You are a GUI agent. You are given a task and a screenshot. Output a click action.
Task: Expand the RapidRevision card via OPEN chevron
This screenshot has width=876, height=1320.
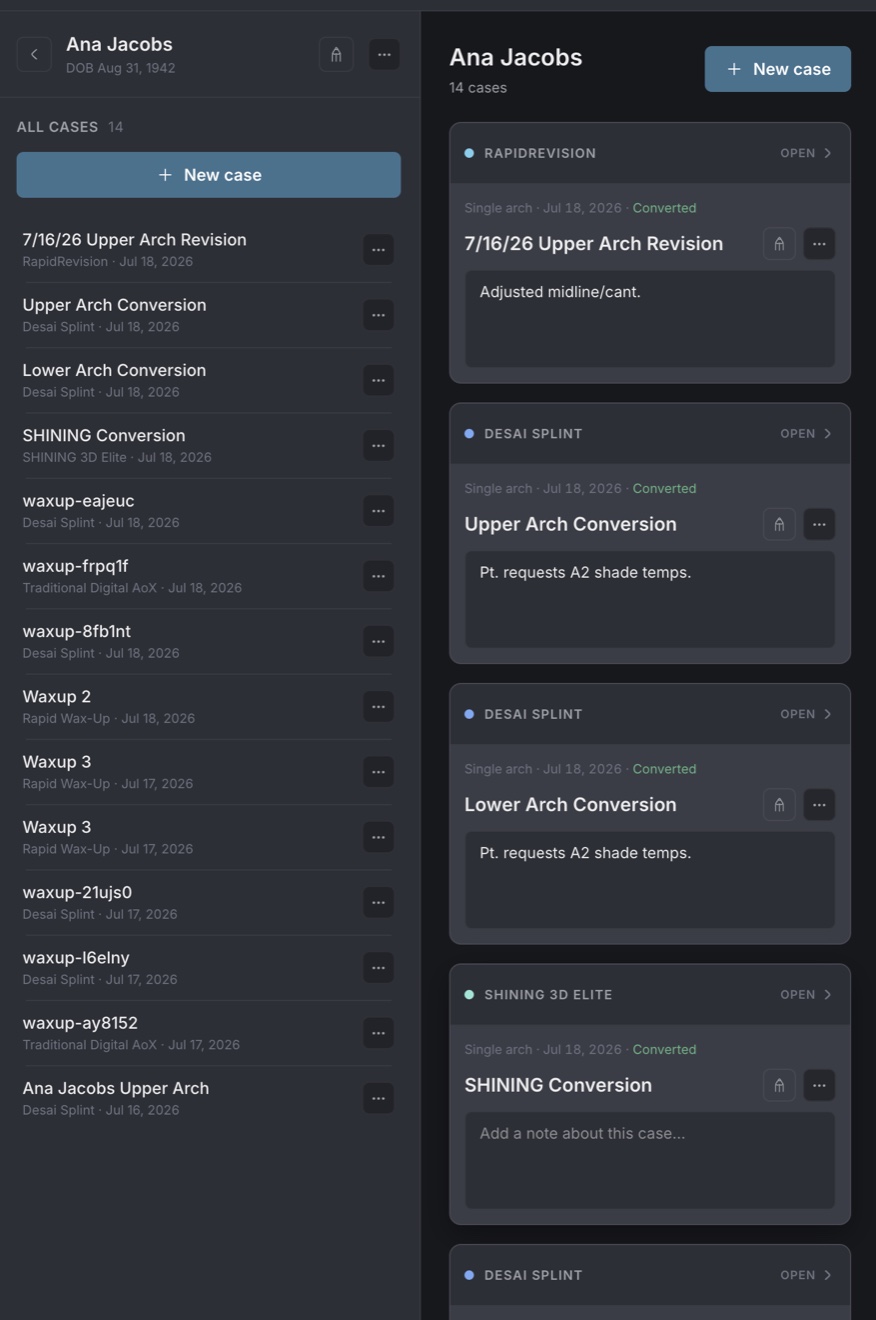pos(806,153)
